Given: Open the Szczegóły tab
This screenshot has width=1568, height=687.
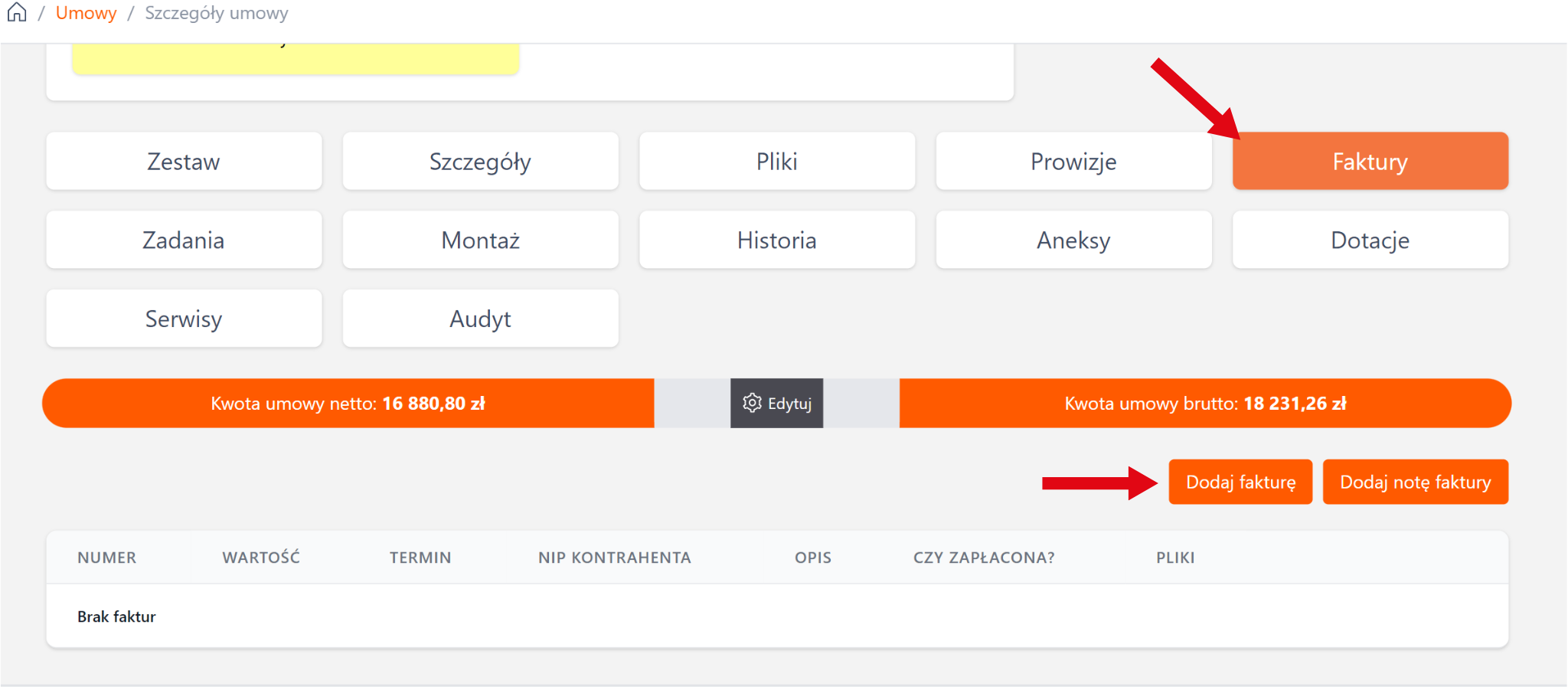Looking at the screenshot, I should pos(480,162).
